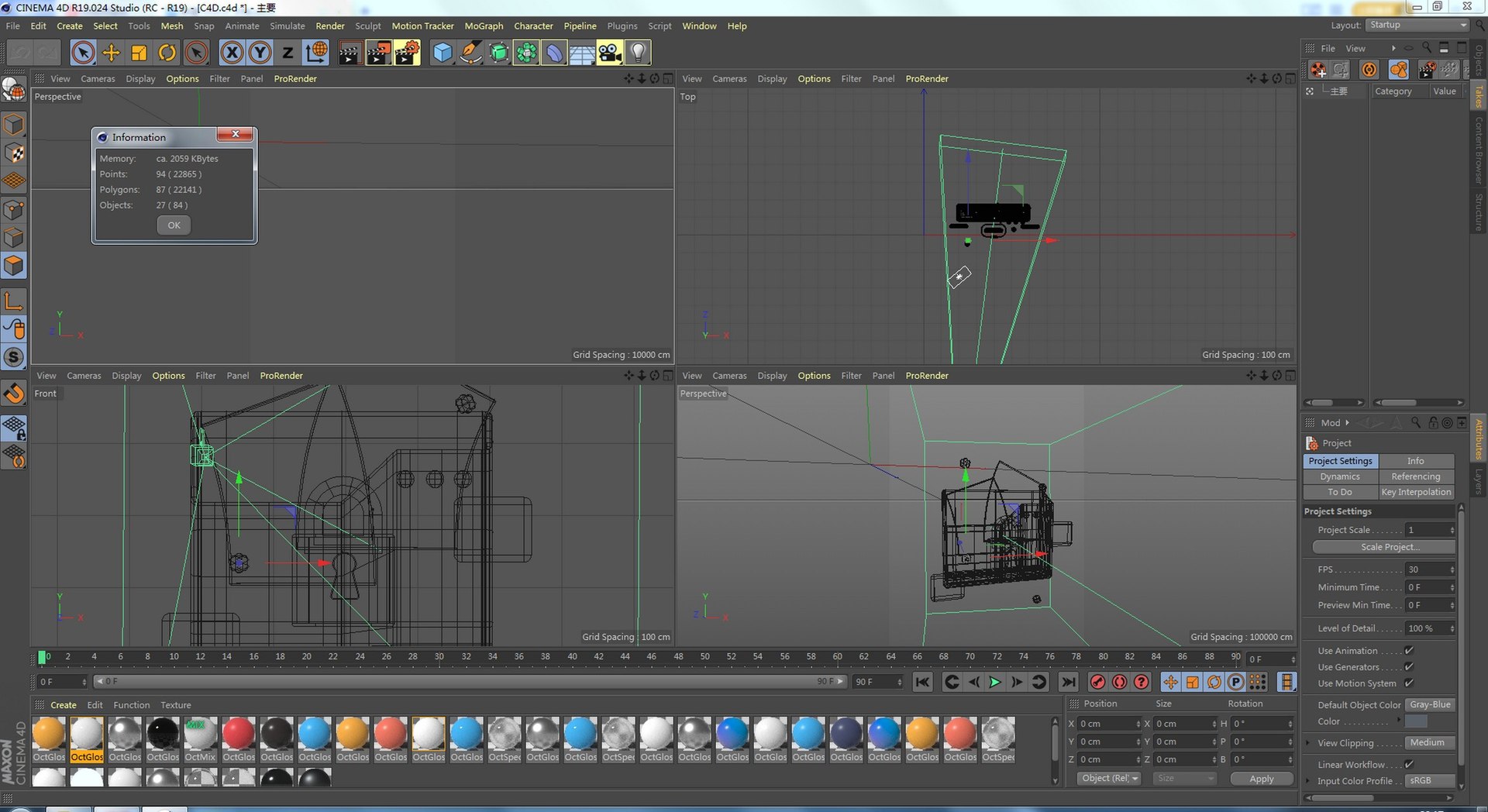Add a Bend deformer icon
The height and width of the screenshot is (812, 1488).
[554, 53]
